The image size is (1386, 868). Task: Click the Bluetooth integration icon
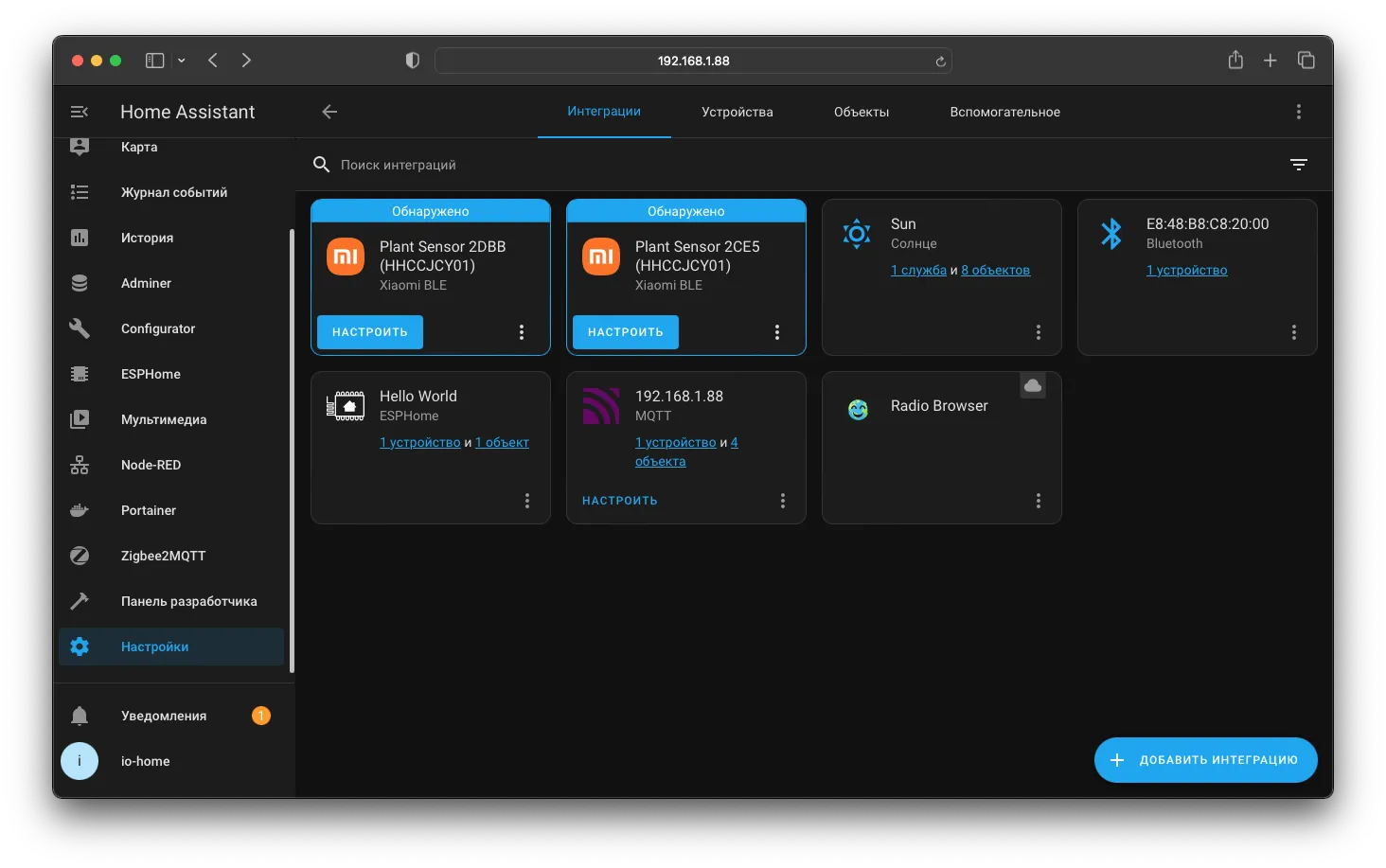click(1111, 233)
